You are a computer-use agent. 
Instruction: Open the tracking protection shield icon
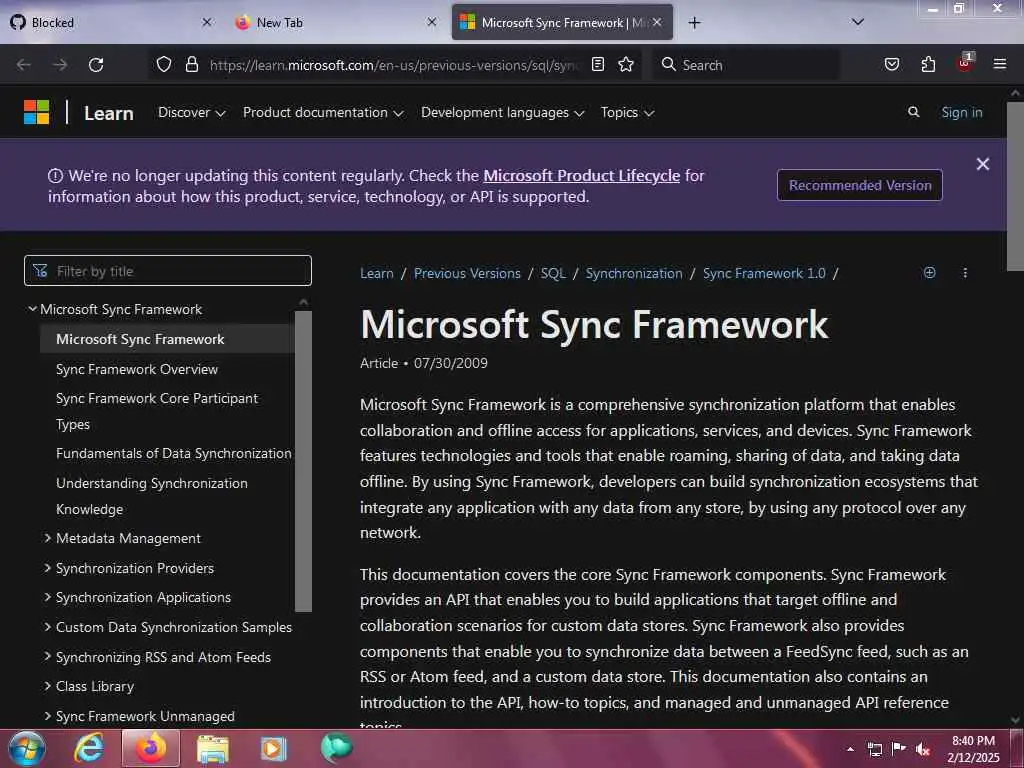[164, 64]
